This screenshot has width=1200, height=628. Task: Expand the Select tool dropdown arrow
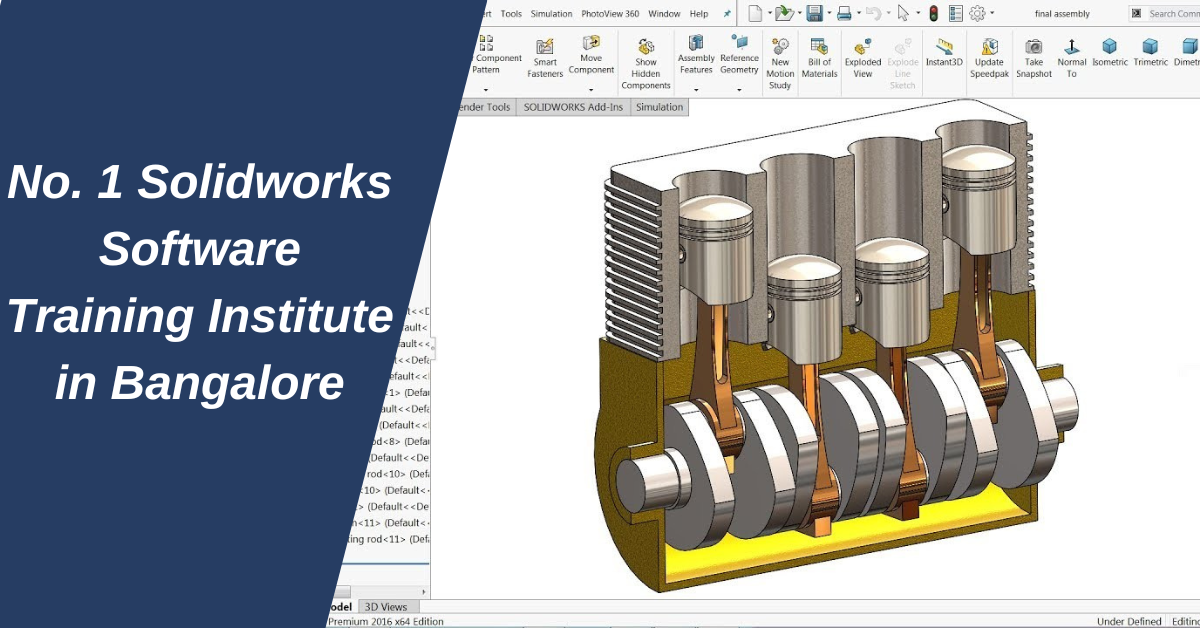pyautogui.click(x=916, y=14)
